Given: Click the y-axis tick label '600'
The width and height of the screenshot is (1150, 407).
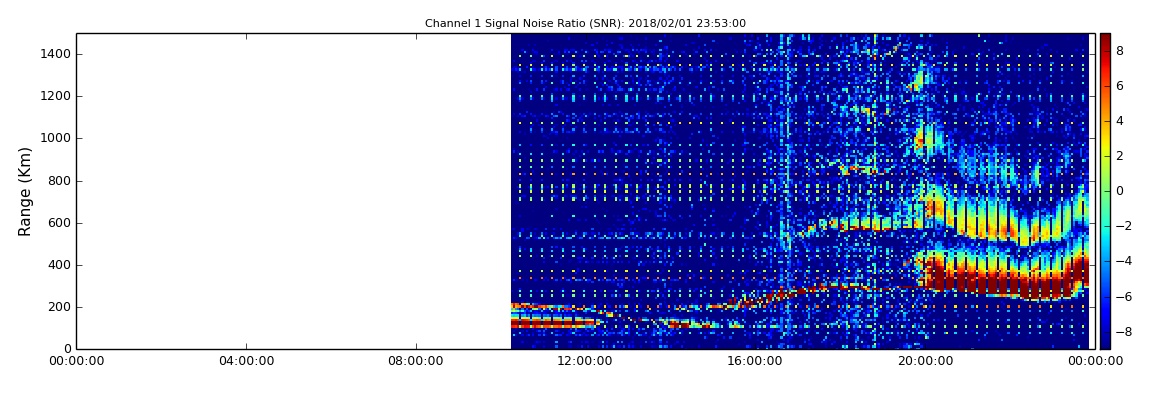Looking at the screenshot, I should coord(60,223).
